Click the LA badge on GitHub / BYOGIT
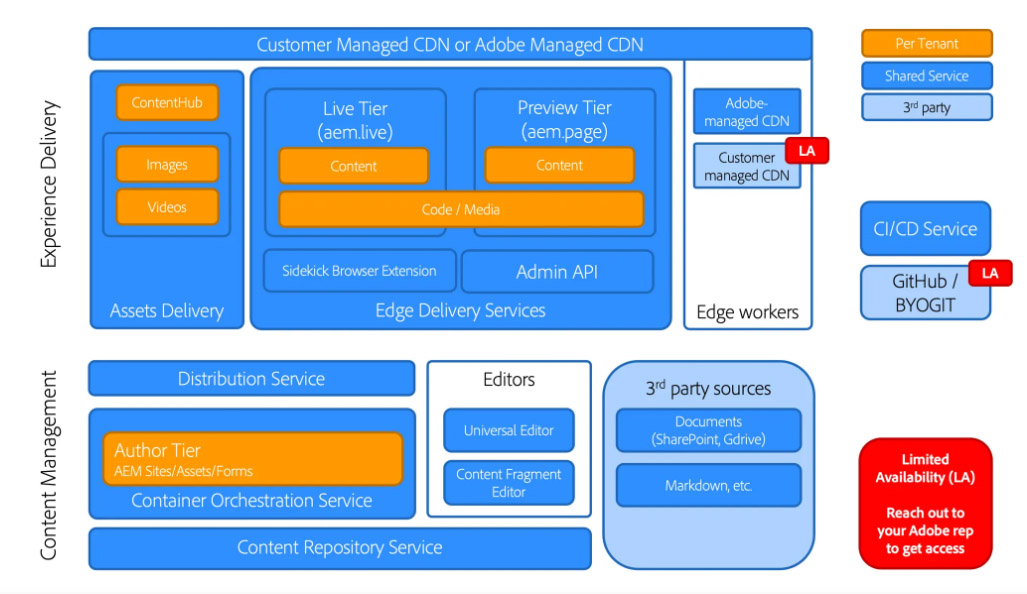The height and width of the screenshot is (594, 1027). [990, 272]
